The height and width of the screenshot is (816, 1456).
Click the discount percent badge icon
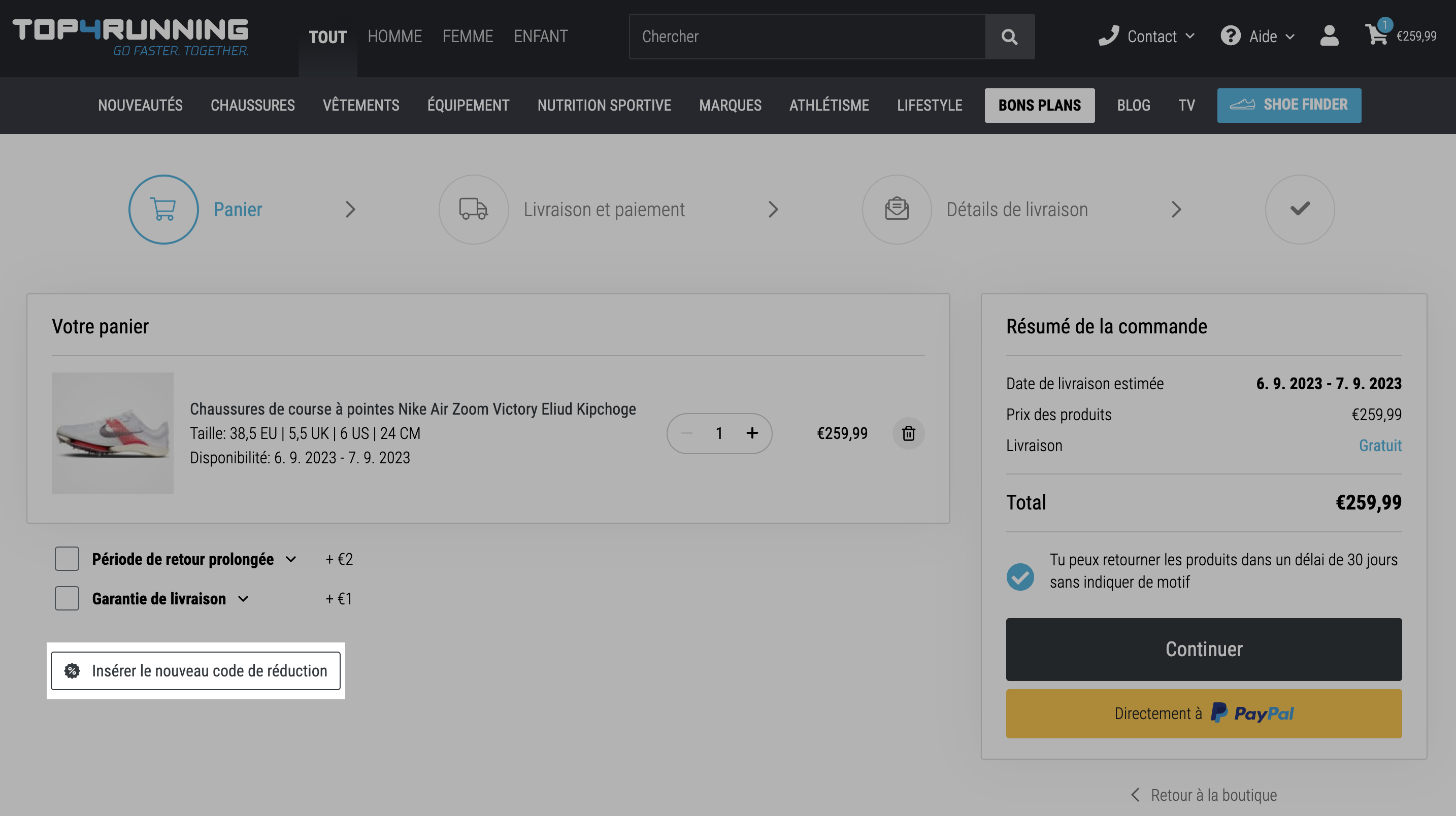(72, 671)
